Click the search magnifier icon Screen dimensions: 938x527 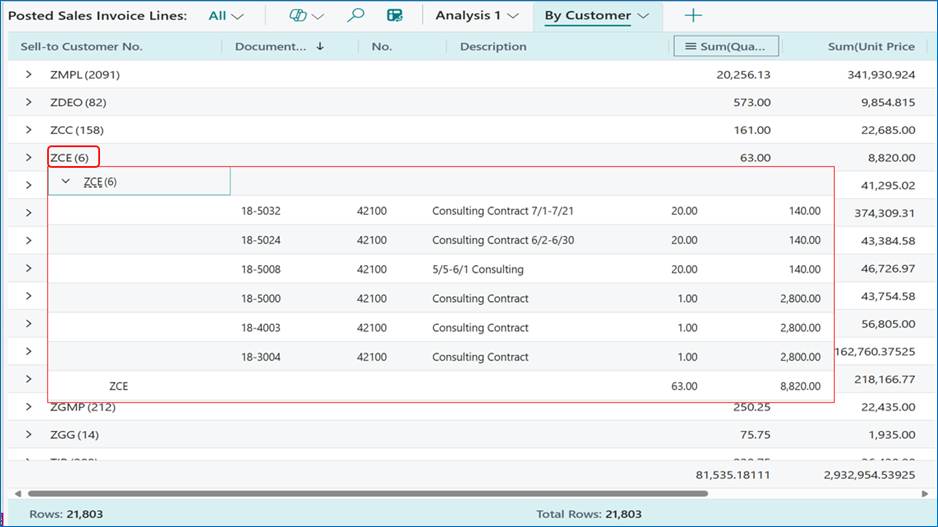click(x=355, y=16)
